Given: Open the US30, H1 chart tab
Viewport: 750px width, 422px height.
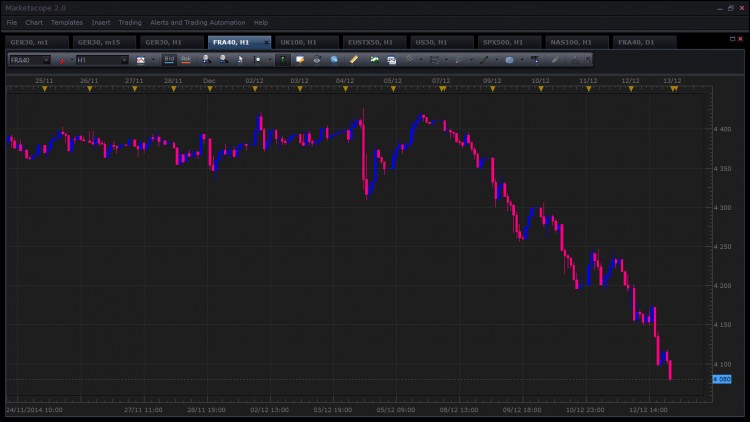Looking at the screenshot, I should (x=441, y=42).
